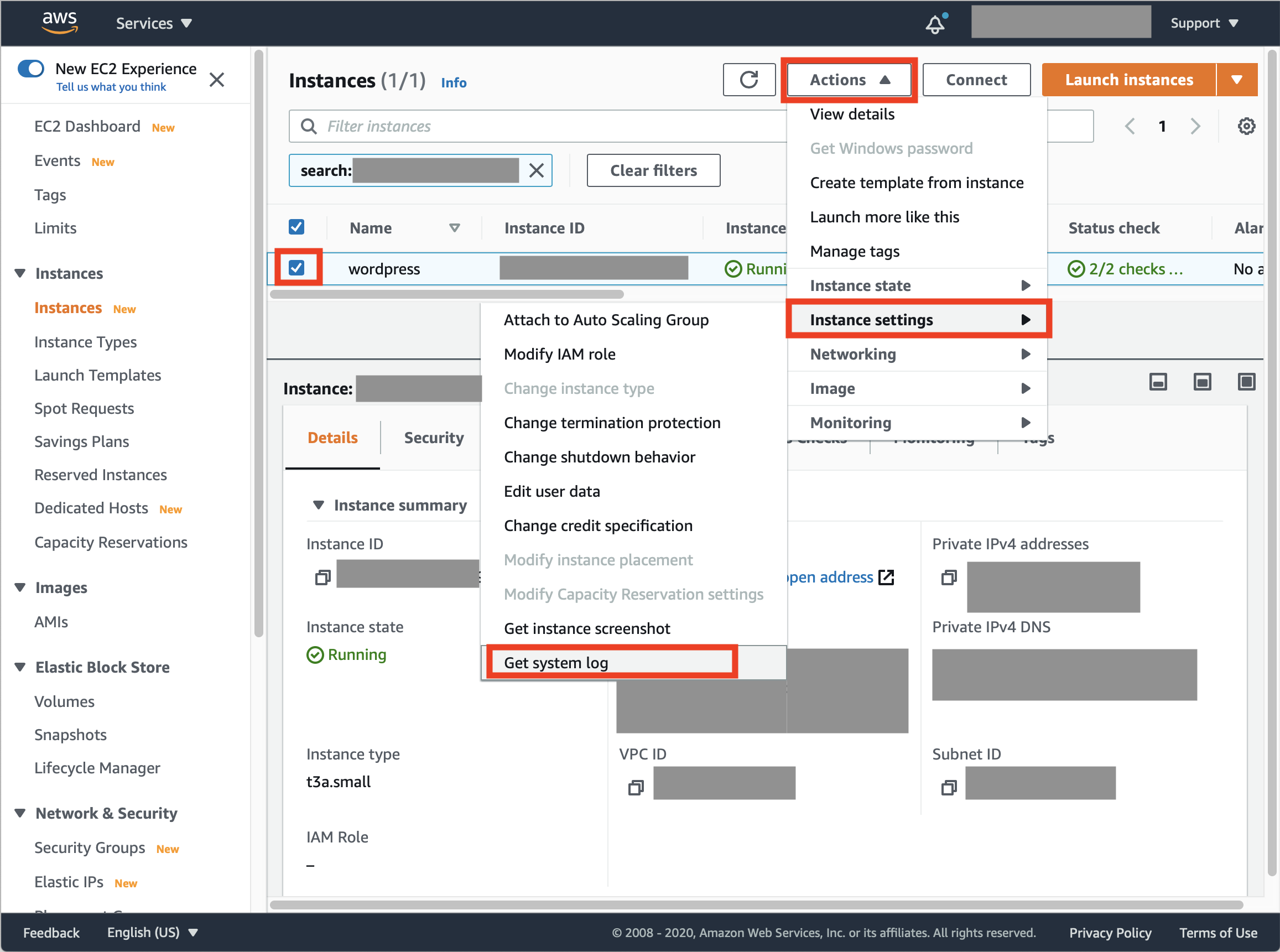Collapse the Network & Security section
The image size is (1280, 952).
[20, 813]
